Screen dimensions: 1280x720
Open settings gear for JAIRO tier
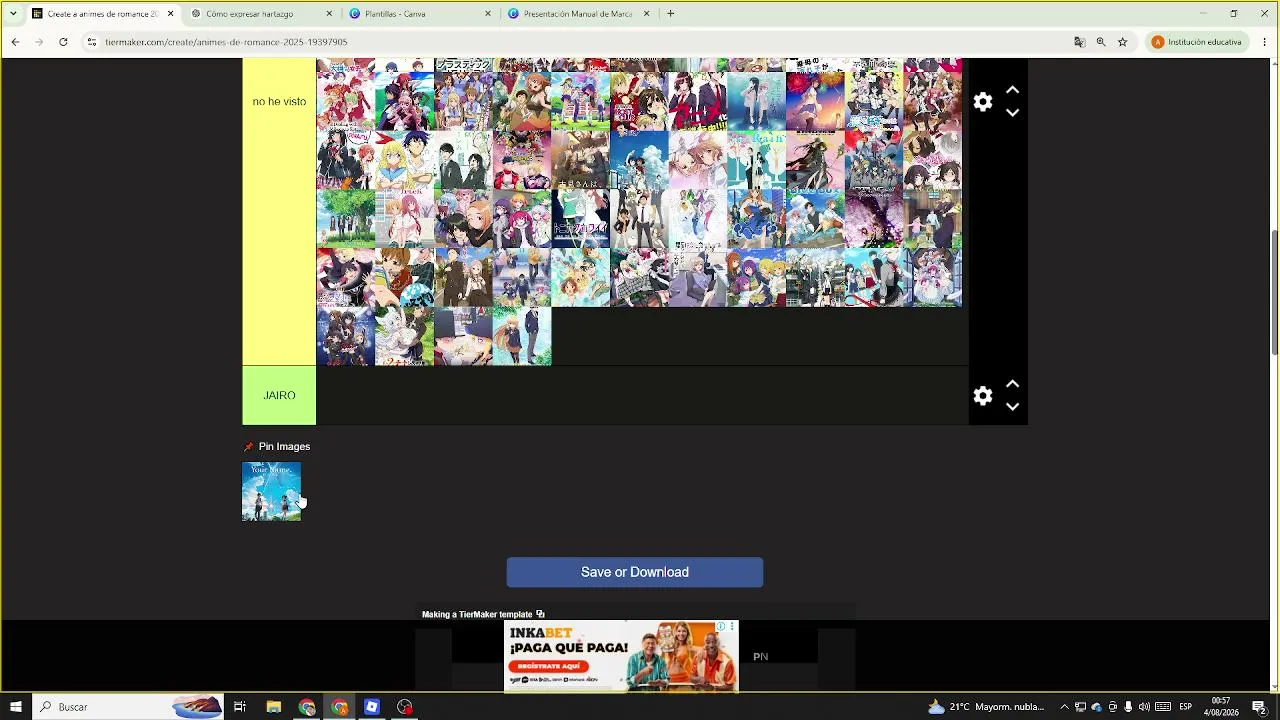coord(983,396)
